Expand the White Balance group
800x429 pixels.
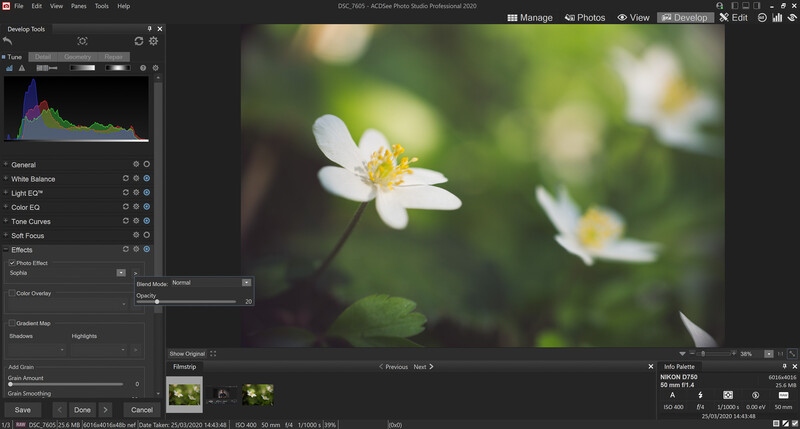point(6,179)
